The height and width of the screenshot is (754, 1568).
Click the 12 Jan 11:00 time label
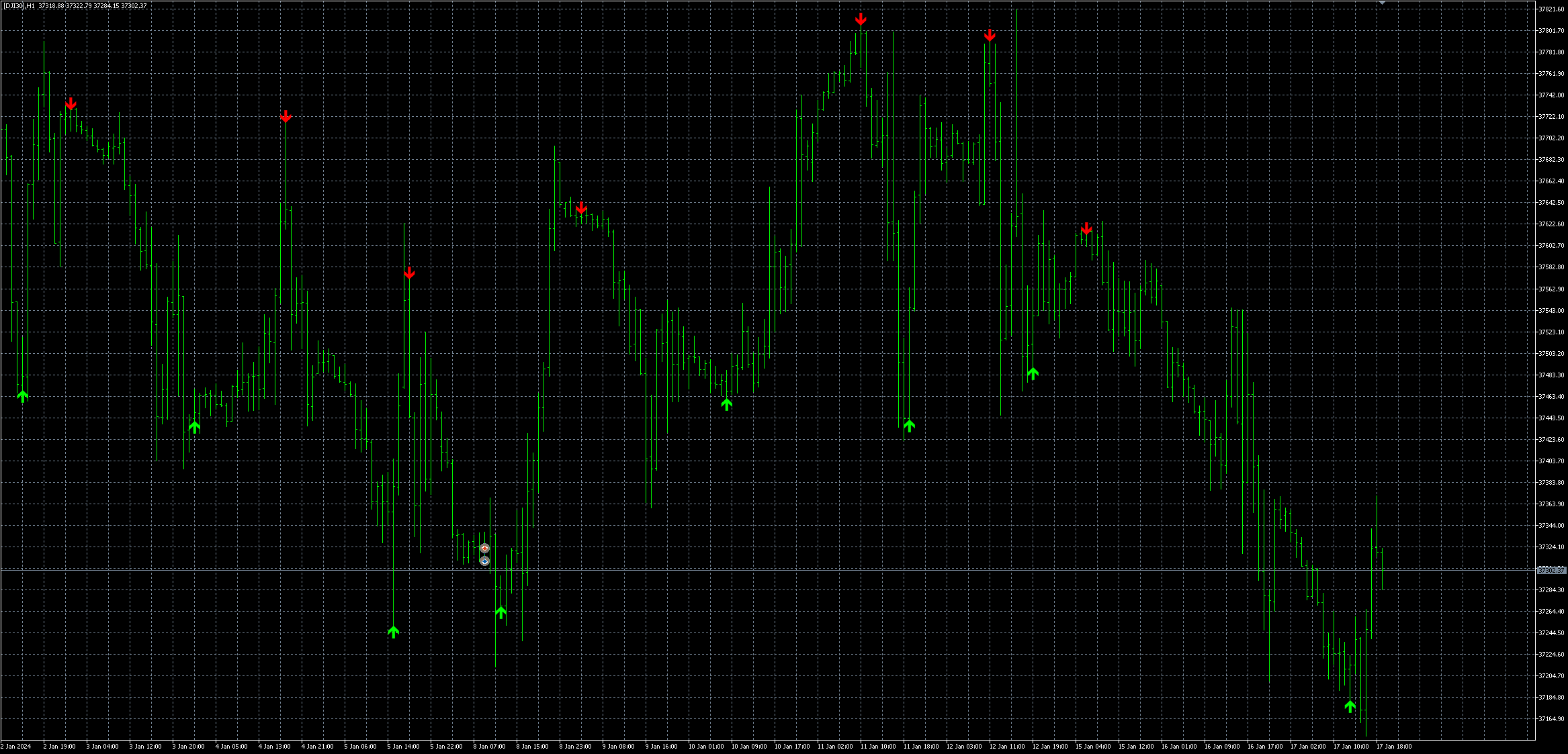(1008, 747)
